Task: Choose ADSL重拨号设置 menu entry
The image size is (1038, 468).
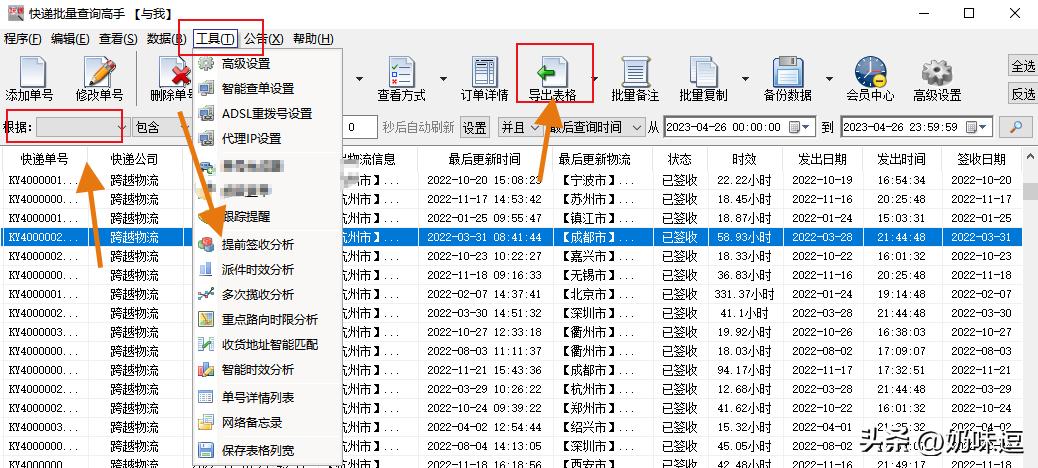Action: coord(267,114)
